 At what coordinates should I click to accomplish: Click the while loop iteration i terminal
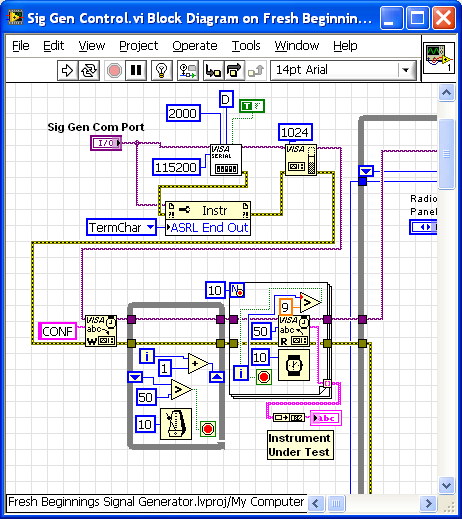147,356
